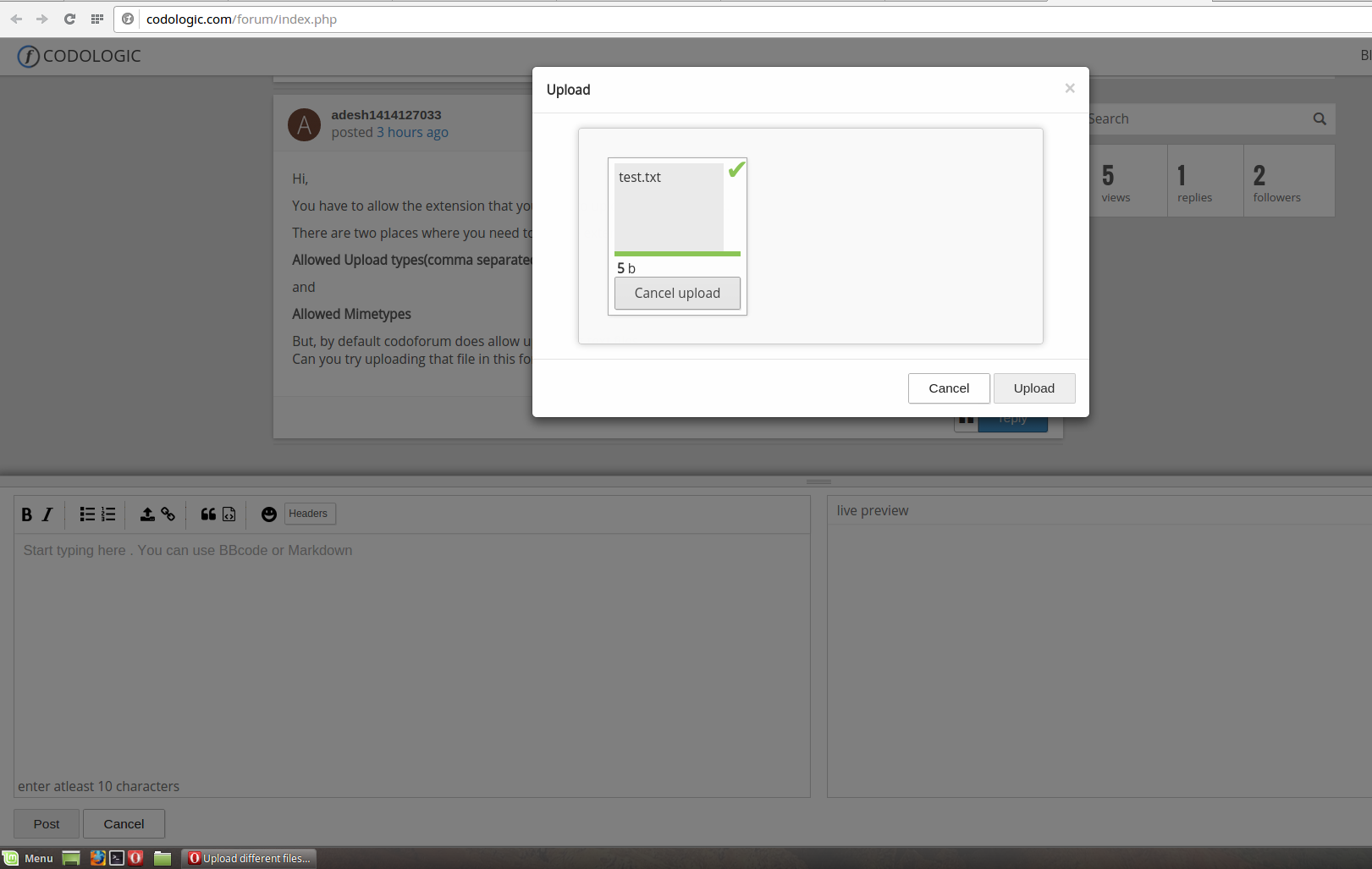The height and width of the screenshot is (869, 1372).
Task: Reload the page with the refresh icon
Action: [69, 19]
